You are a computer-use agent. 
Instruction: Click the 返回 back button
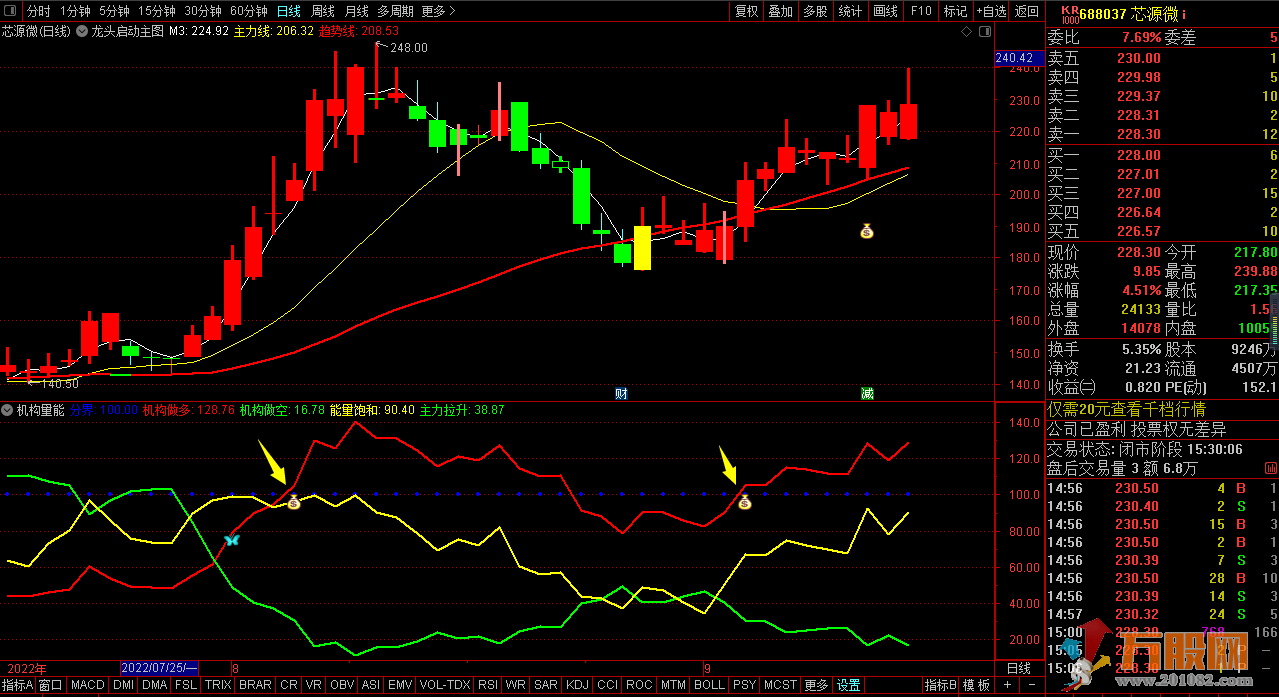(1027, 11)
